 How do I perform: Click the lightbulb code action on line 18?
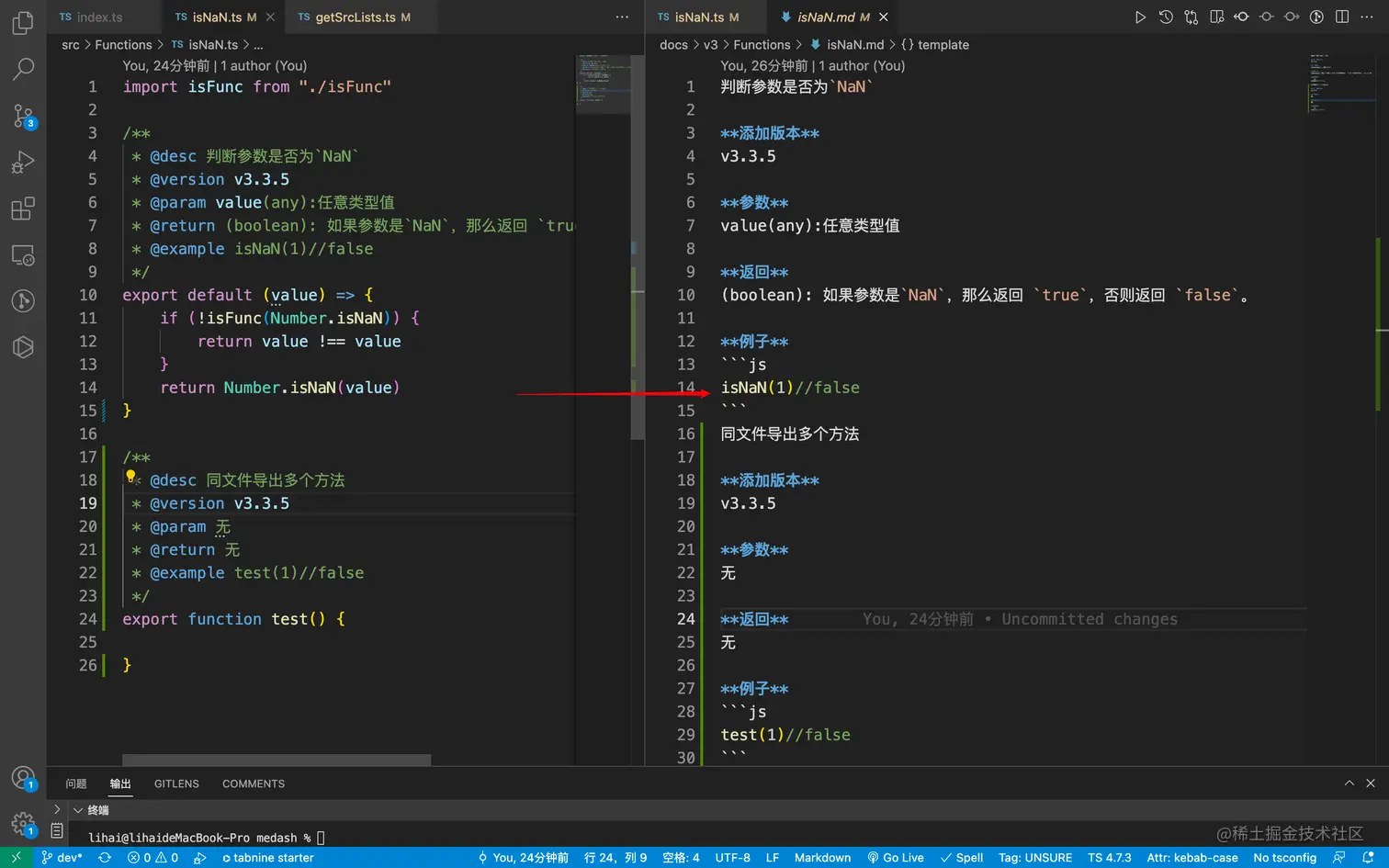coord(131,477)
